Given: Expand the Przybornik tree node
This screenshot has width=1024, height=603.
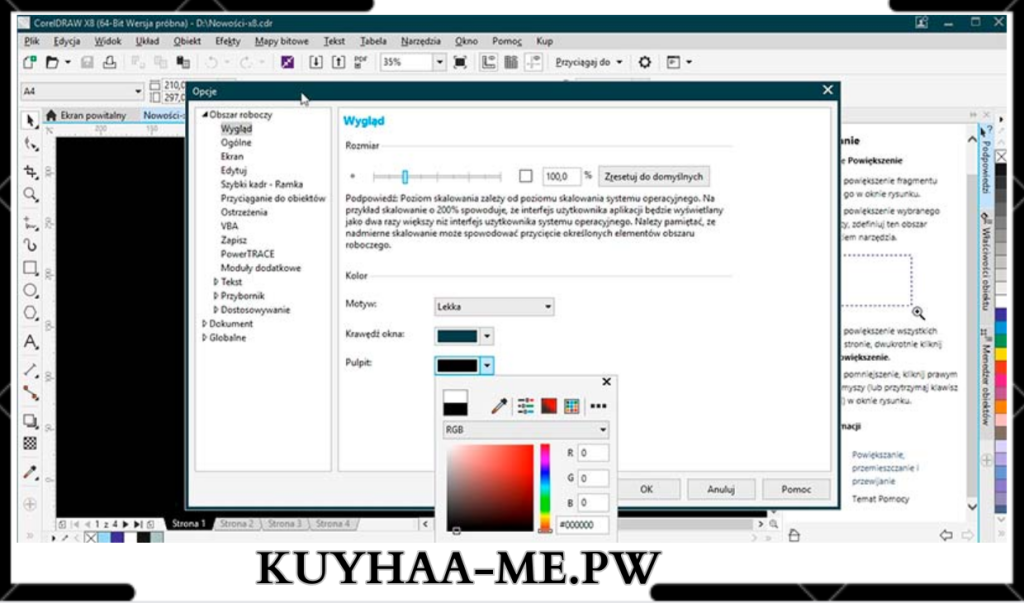Looking at the screenshot, I should pos(216,296).
